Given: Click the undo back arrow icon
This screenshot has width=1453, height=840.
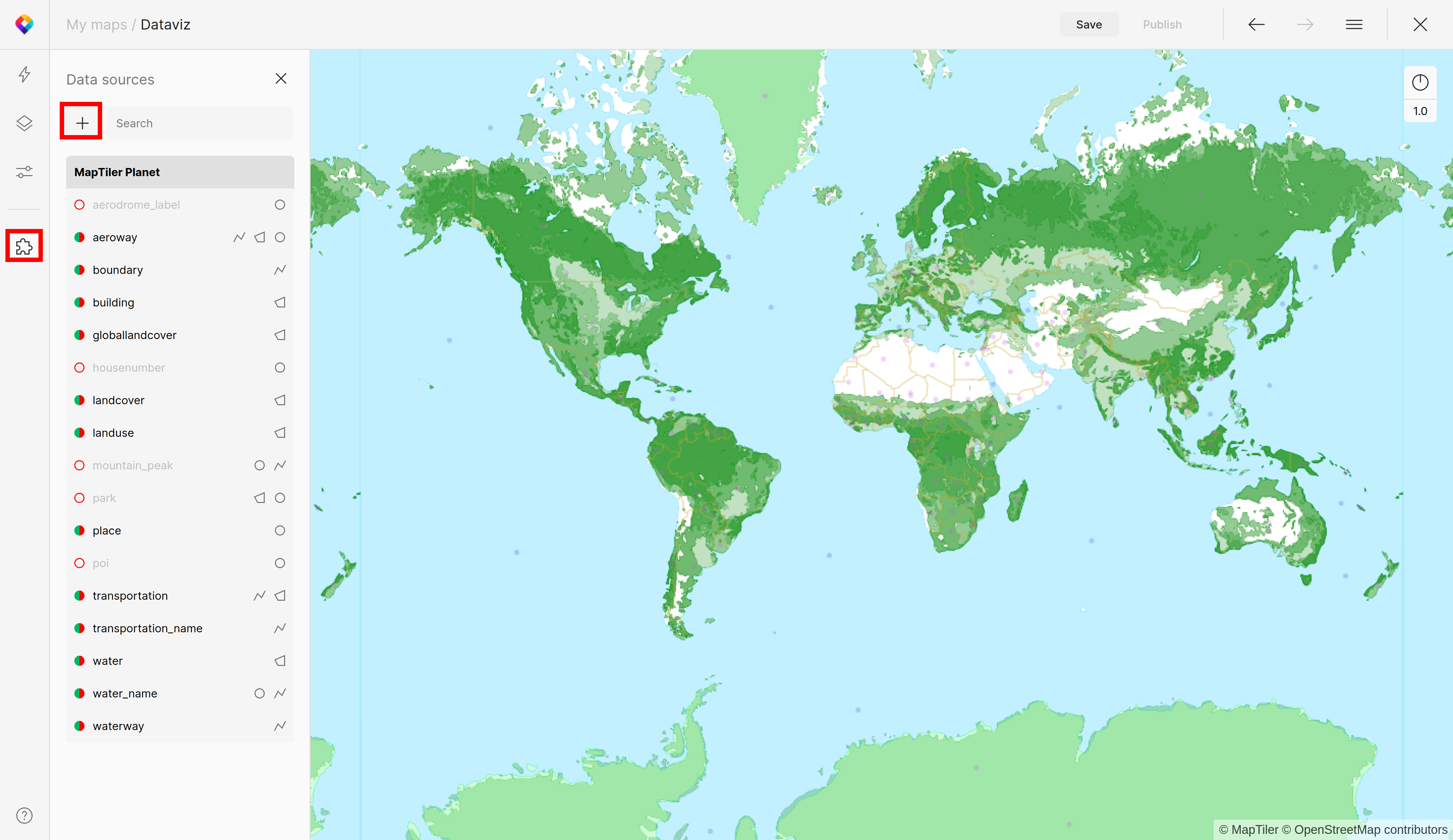Looking at the screenshot, I should (x=1256, y=24).
